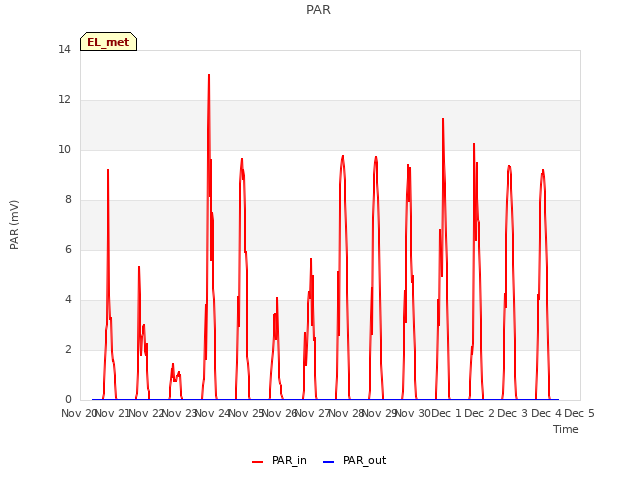Click the 2 y-axis tick label
Screen dimensions: 640x480
click(x=68, y=350)
